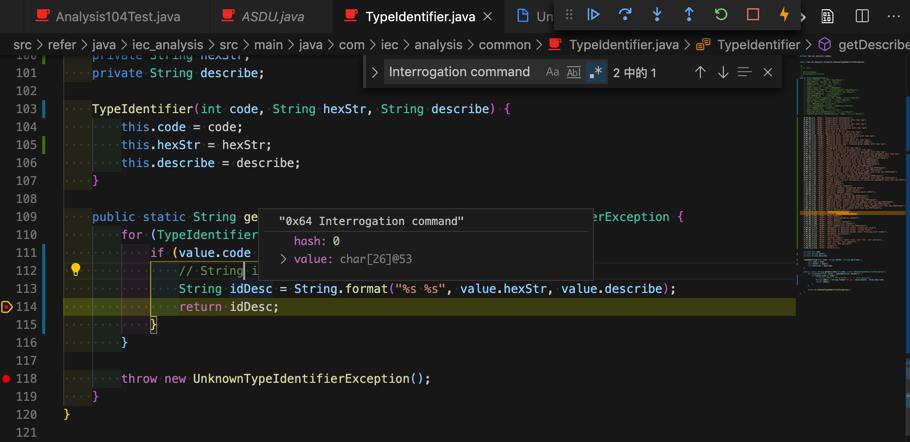Step into the function call
The image size is (910, 442).
[657, 15]
